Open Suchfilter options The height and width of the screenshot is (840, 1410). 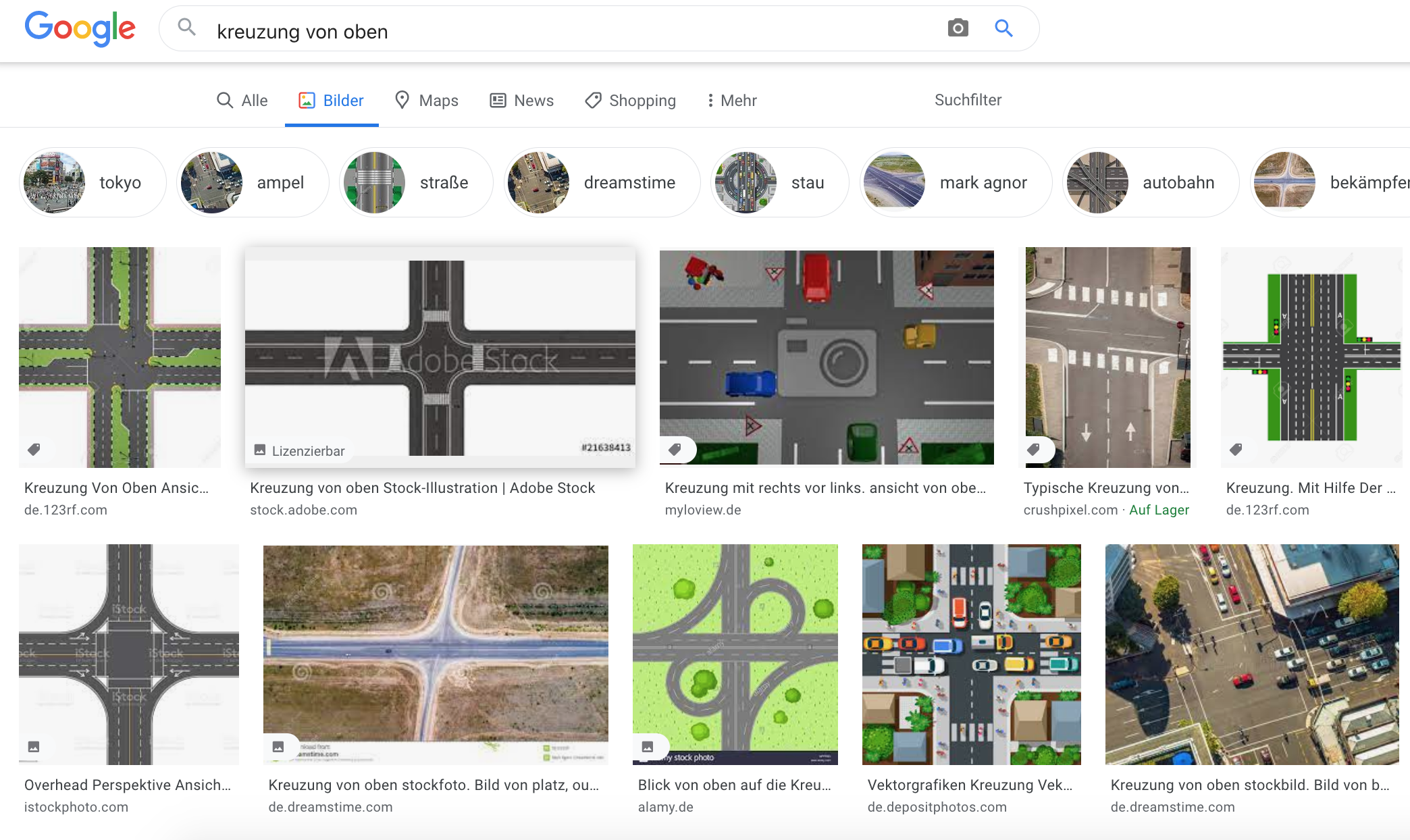pyautogui.click(x=967, y=100)
